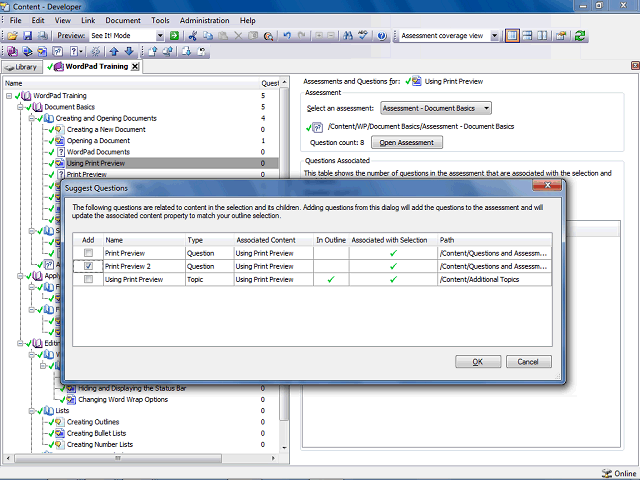Open the Edit menu
Image resolution: width=640 pixels, height=480 pixels.
tap(38, 20)
